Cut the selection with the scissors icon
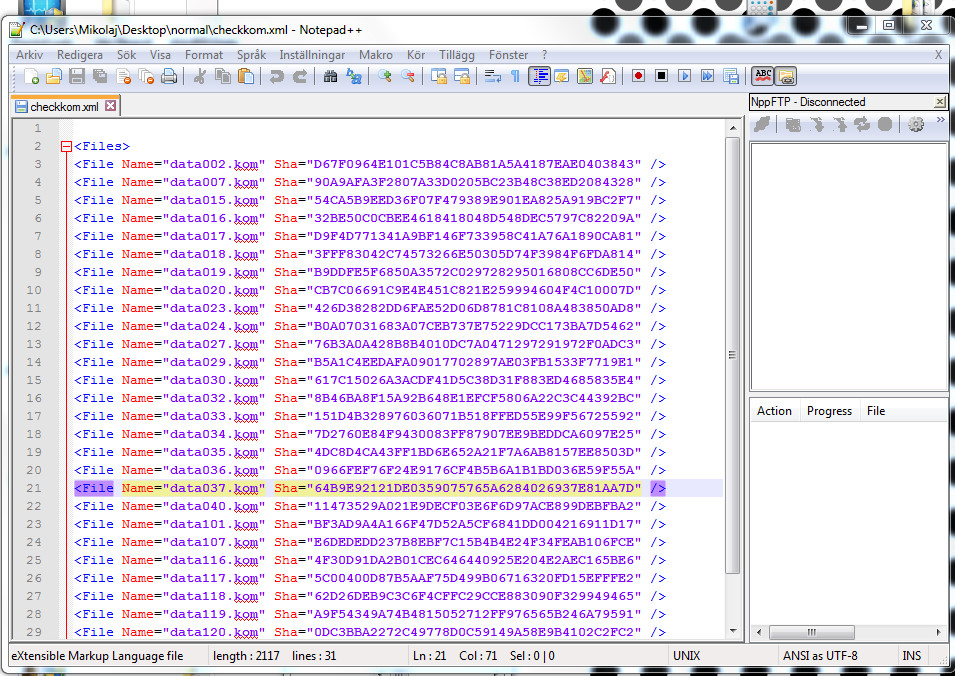The image size is (955, 676). [x=199, y=76]
